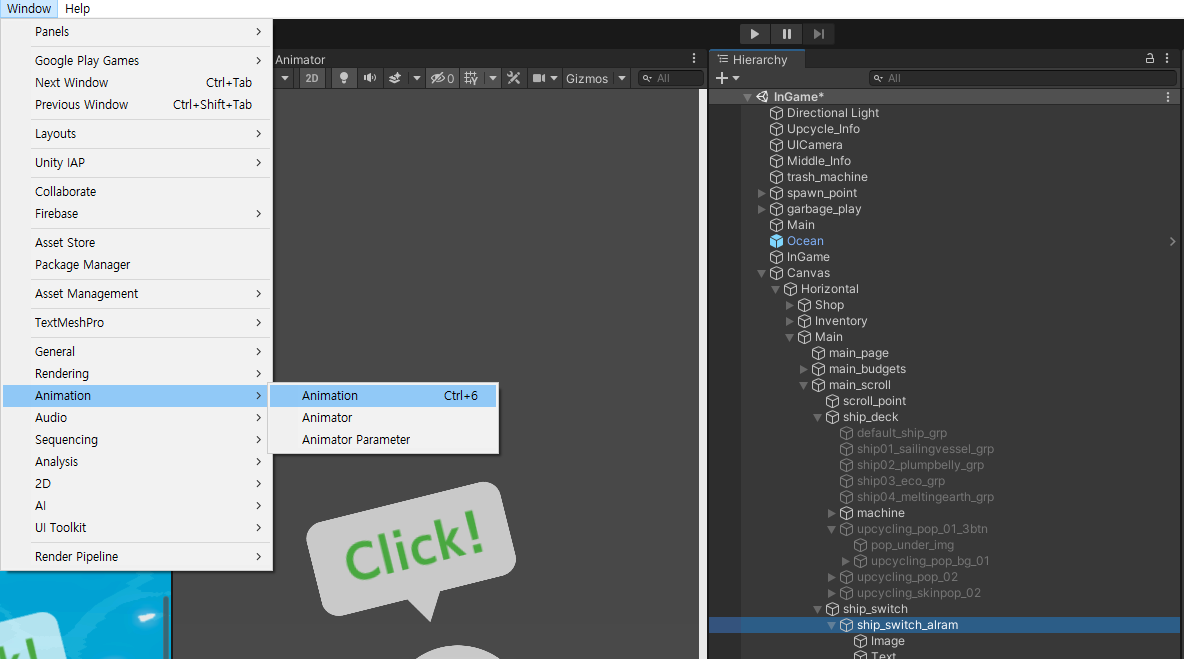Open Hierarchy panel options menu
The height and width of the screenshot is (659, 1184).
1167,59
